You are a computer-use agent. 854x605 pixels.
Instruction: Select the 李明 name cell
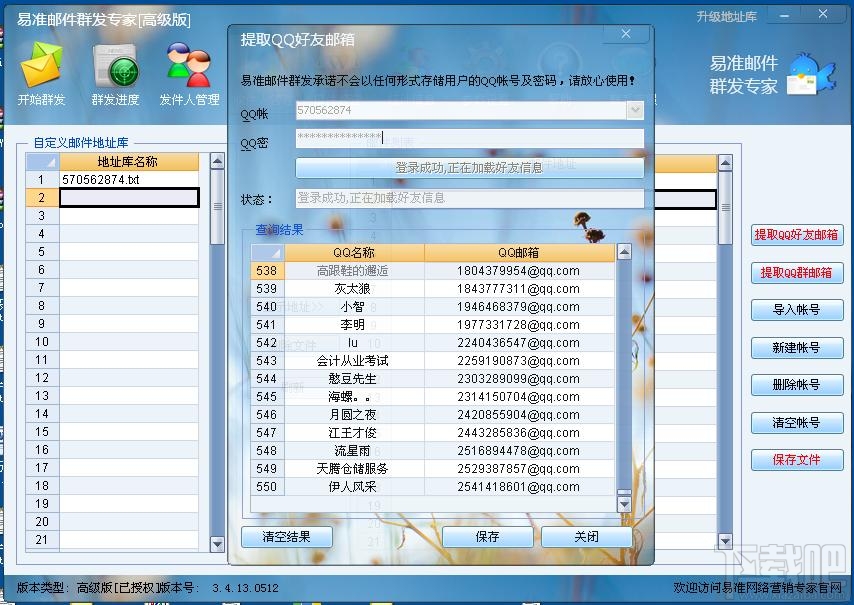pyautogui.click(x=354, y=325)
